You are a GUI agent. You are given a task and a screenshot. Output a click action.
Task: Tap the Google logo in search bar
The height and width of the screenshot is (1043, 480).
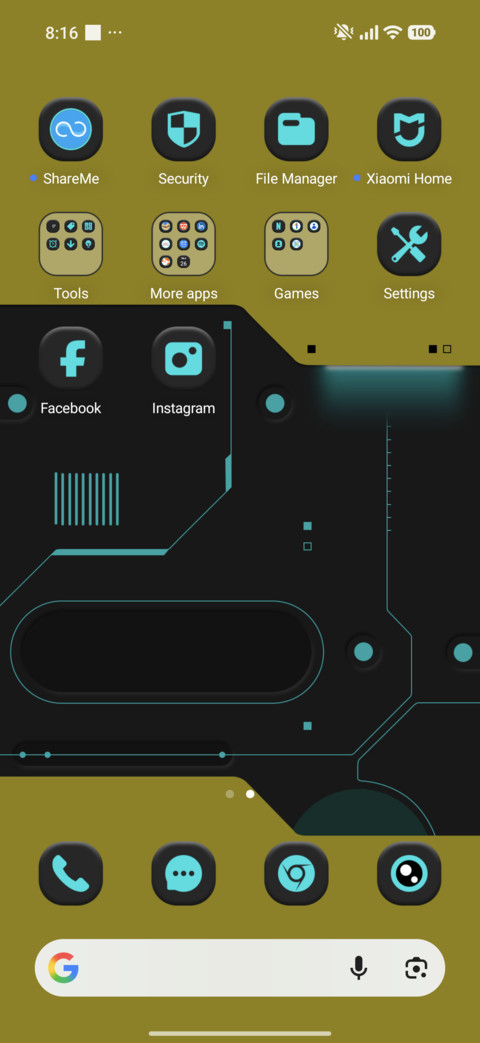tap(63, 968)
